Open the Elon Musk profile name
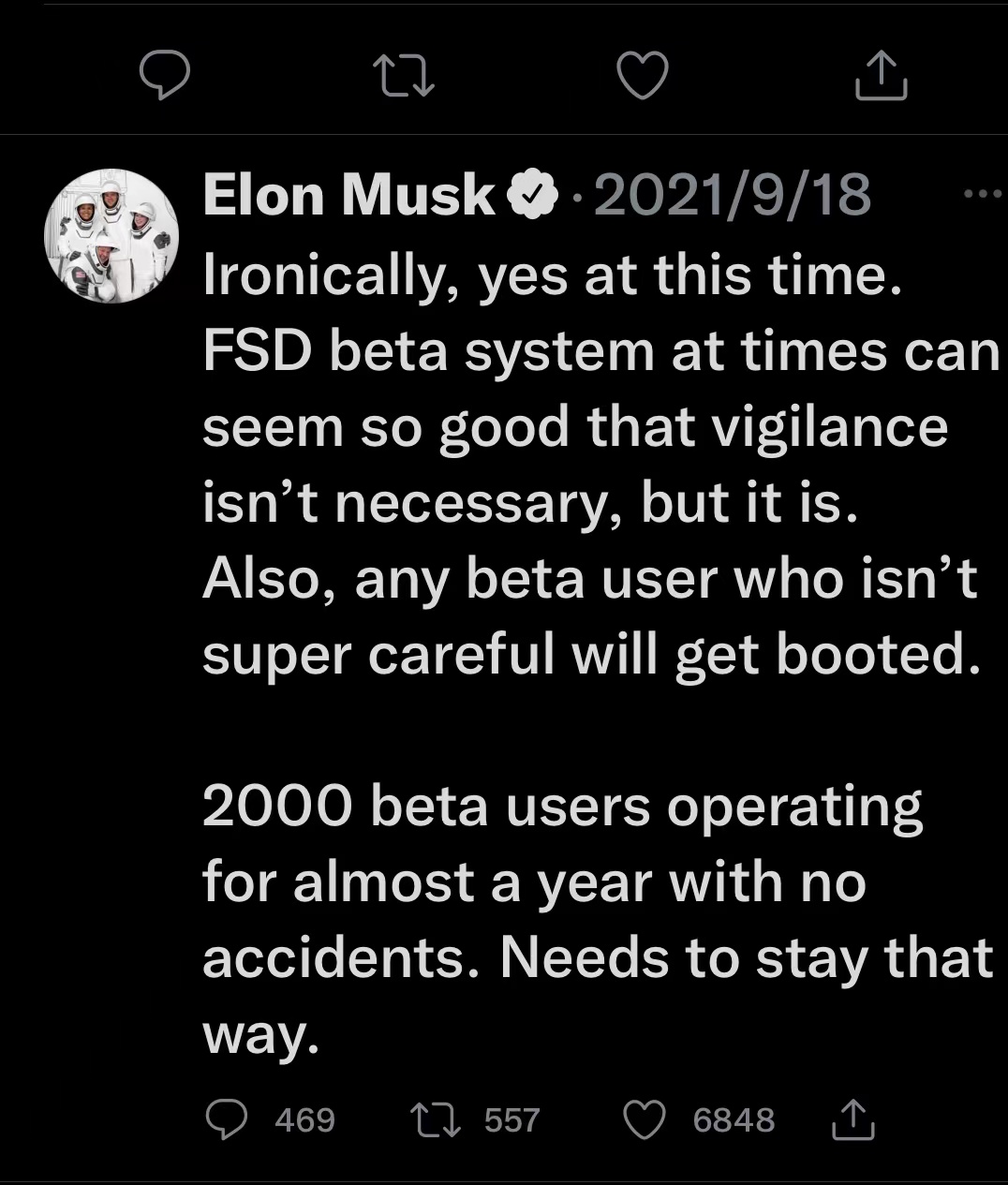 (x=349, y=196)
